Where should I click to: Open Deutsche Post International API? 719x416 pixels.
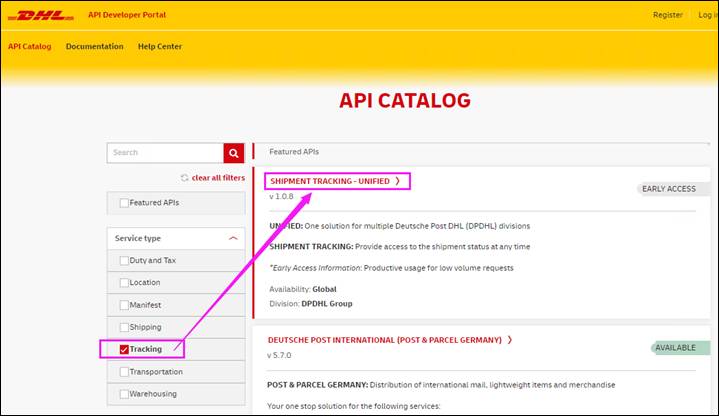pyautogui.click(x=385, y=340)
